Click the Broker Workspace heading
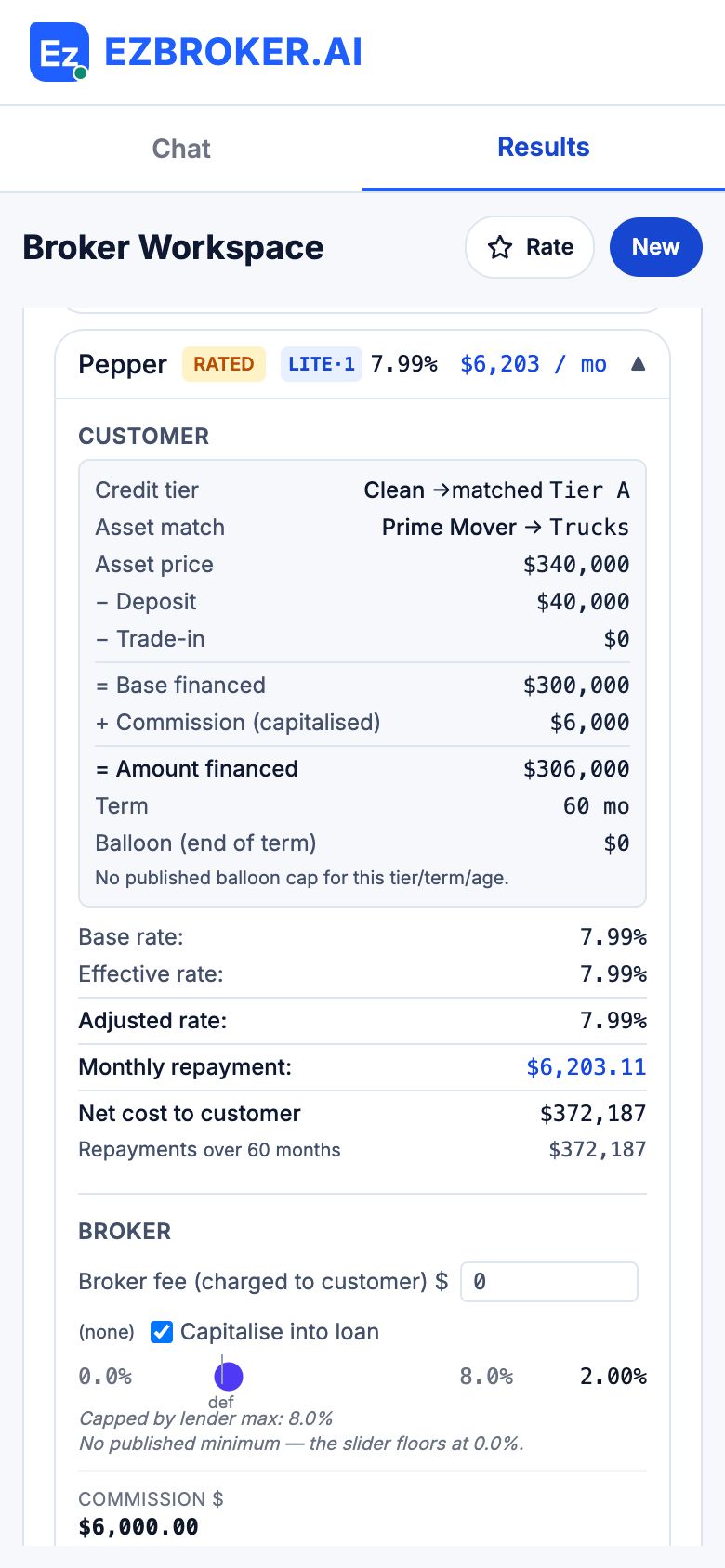The height and width of the screenshot is (1568, 725). point(173,247)
